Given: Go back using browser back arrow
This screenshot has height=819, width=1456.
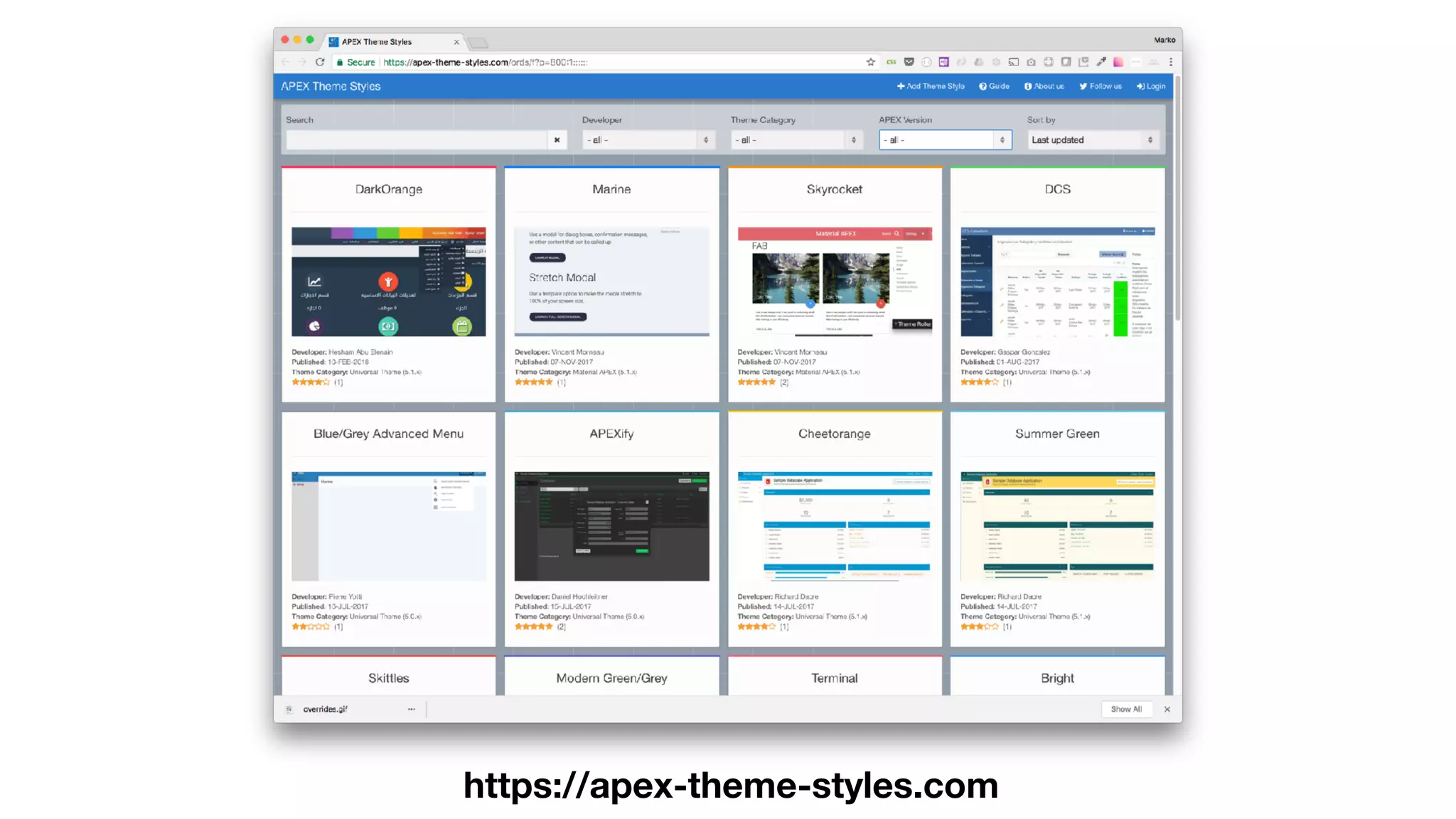Looking at the screenshot, I should point(286,63).
